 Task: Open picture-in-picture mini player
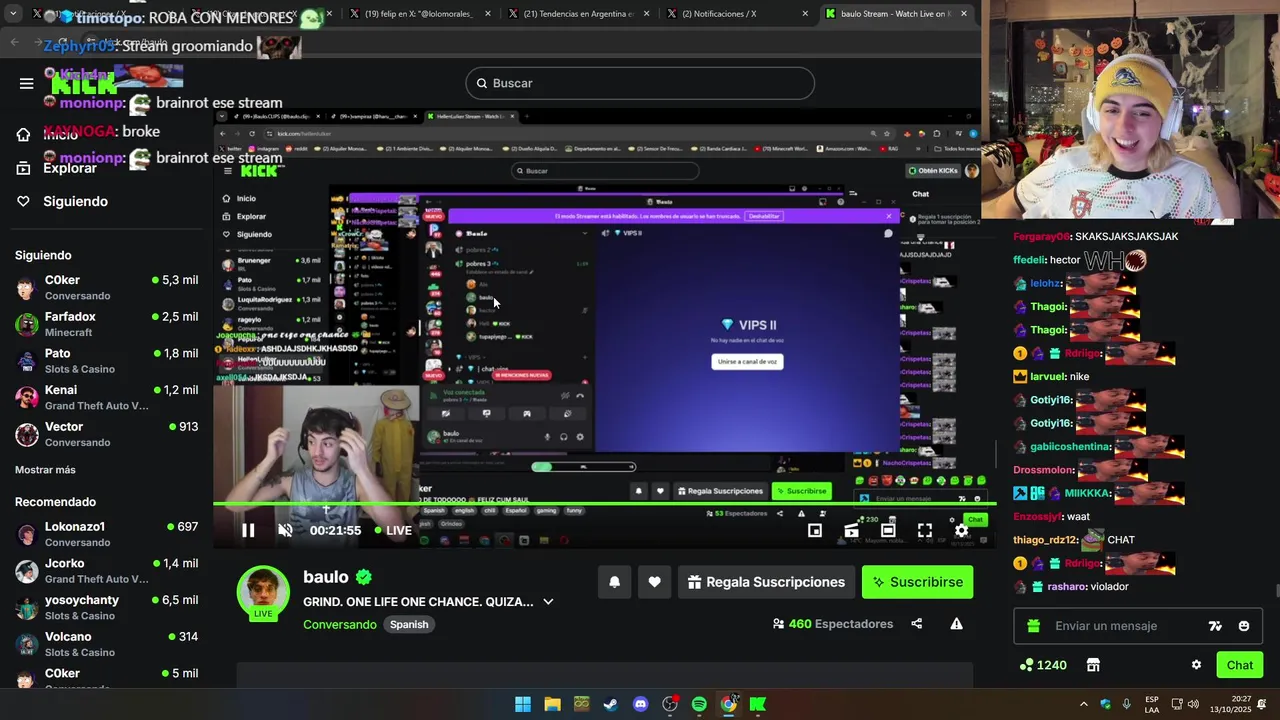(815, 530)
